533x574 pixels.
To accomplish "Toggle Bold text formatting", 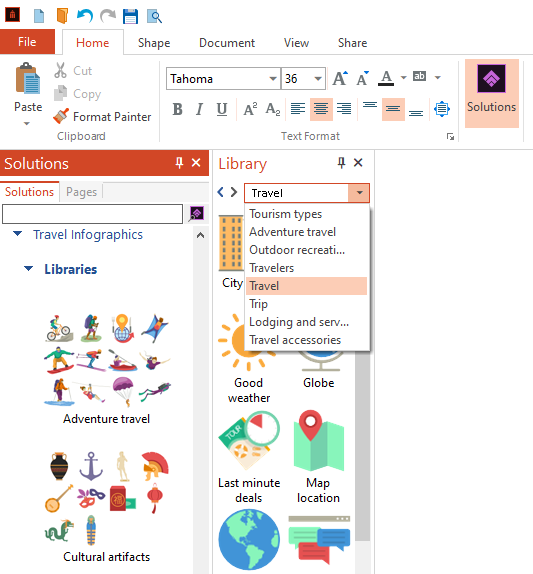I will point(178,109).
